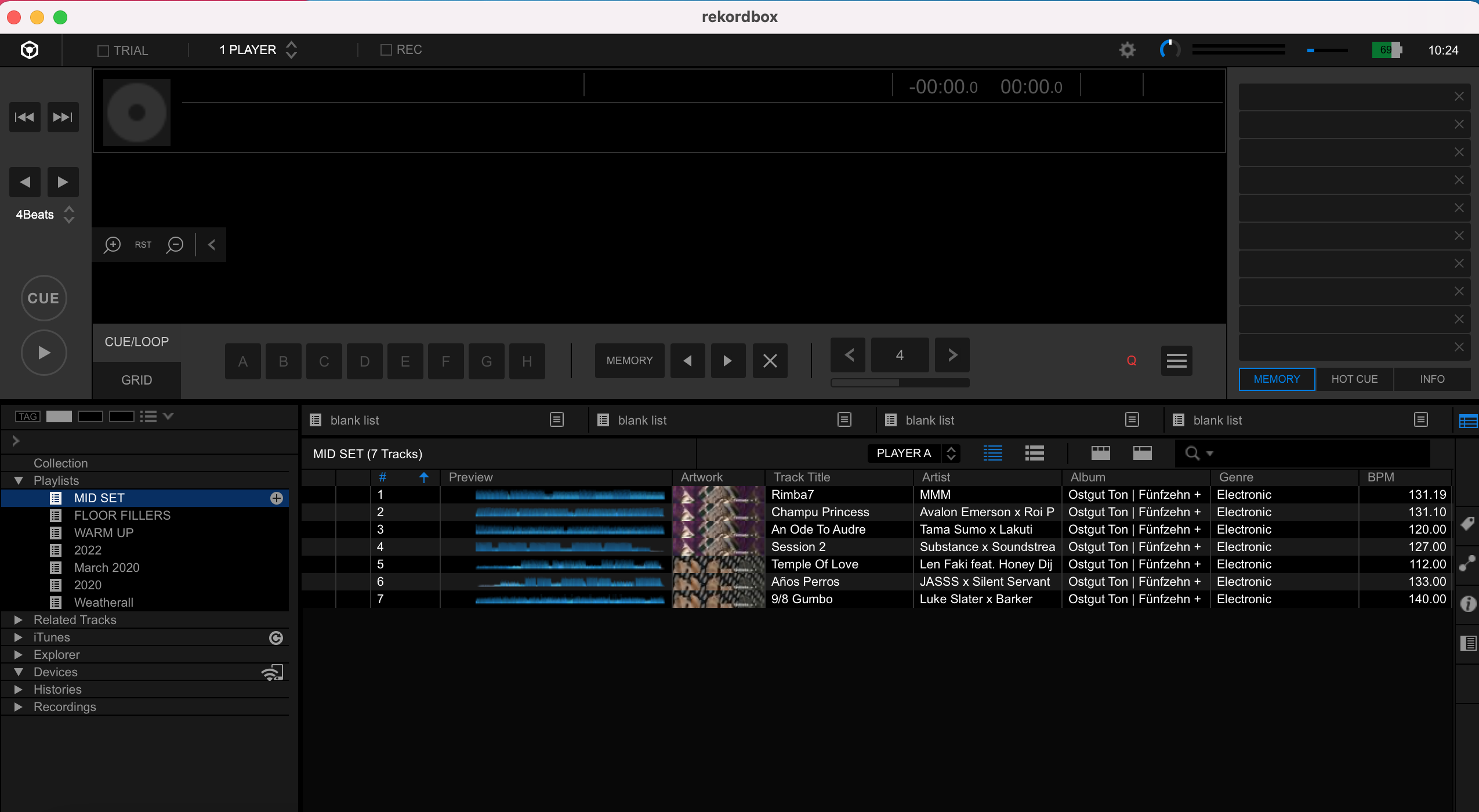This screenshot has height=812, width=1479.
Task: Decrease the loop beat size
Action: point(849,355)
